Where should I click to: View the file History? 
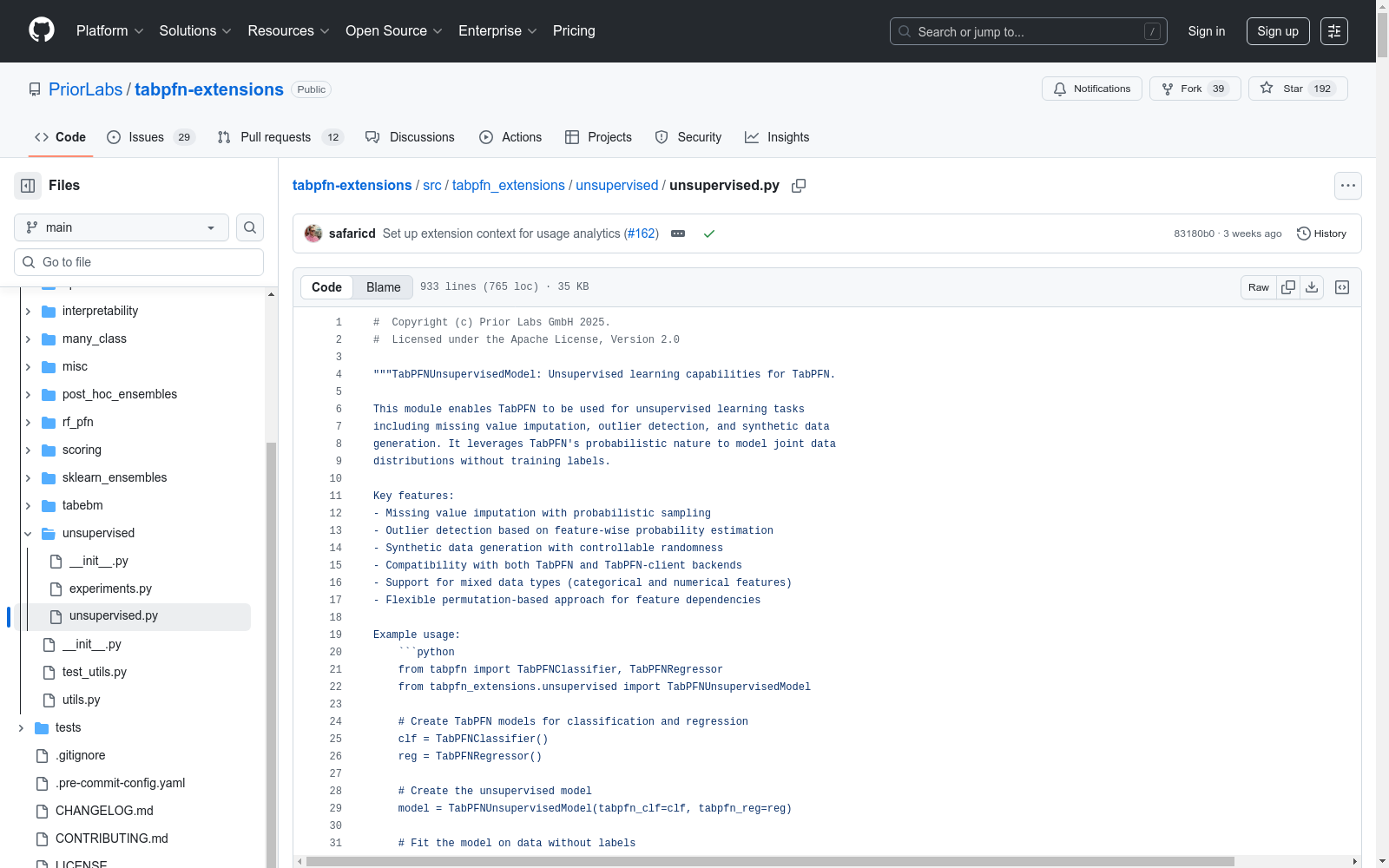[x=1321, y=233]
